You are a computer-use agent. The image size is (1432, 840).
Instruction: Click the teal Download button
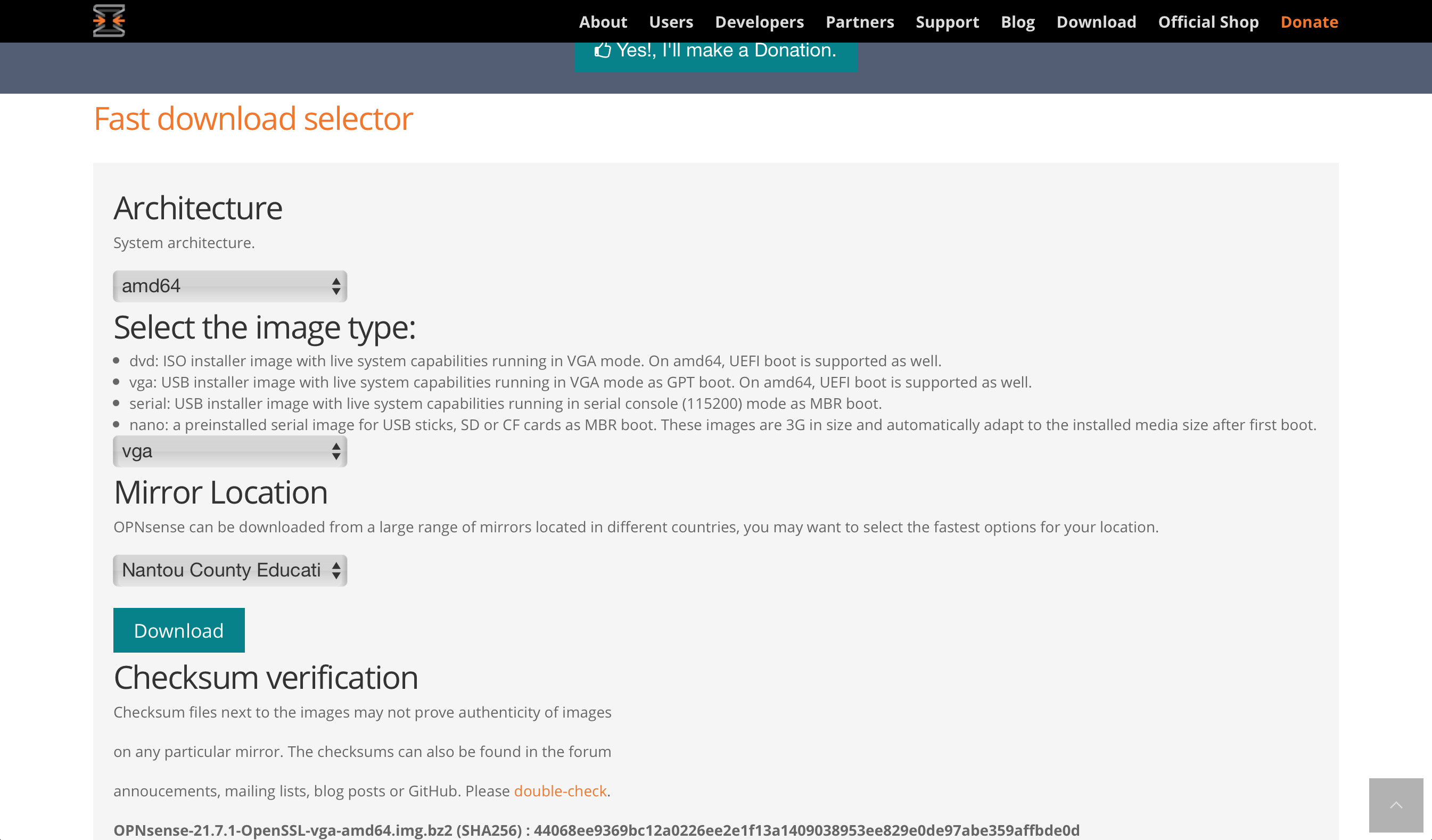click(179, 630)
